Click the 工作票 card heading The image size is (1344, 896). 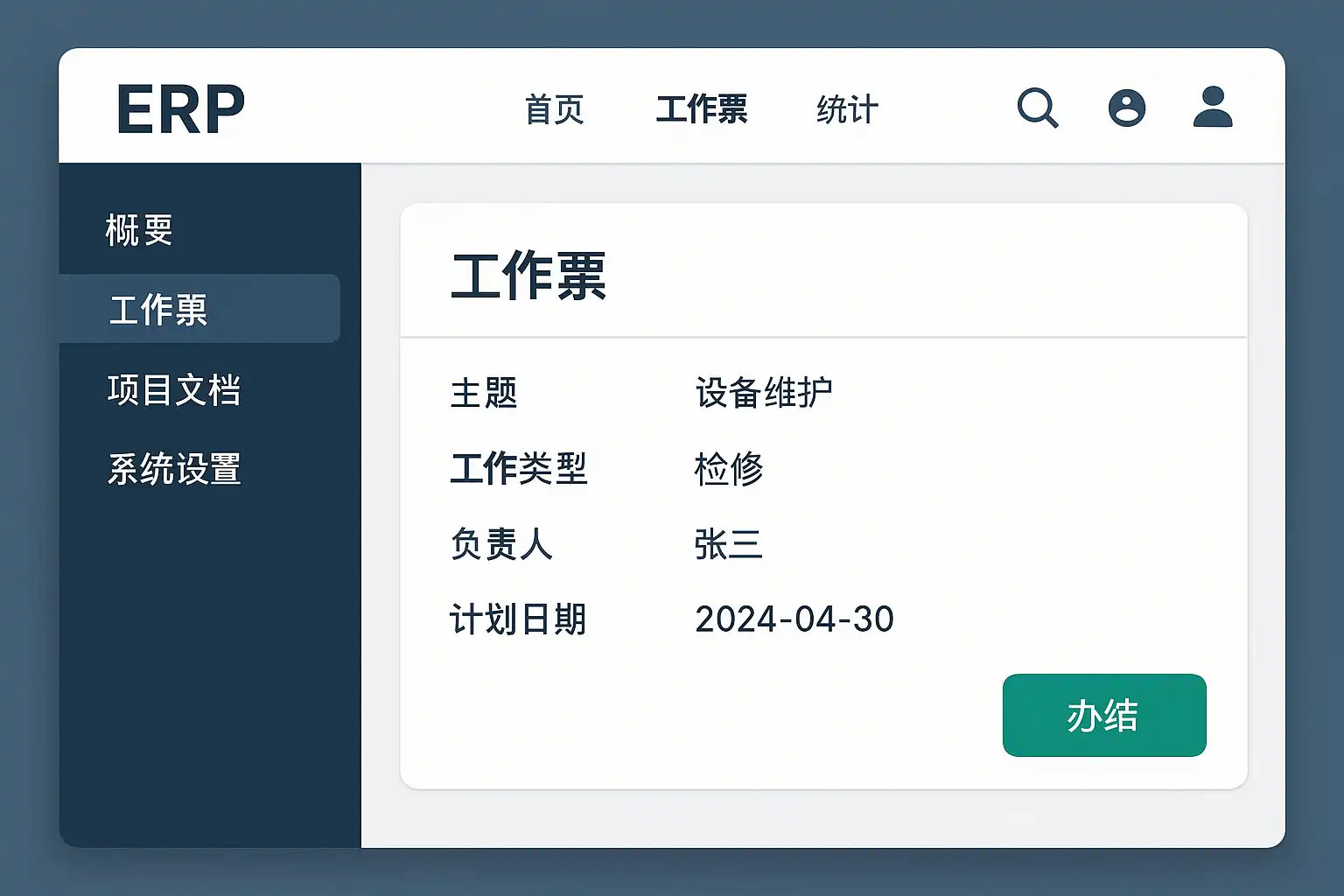[528, 276]
